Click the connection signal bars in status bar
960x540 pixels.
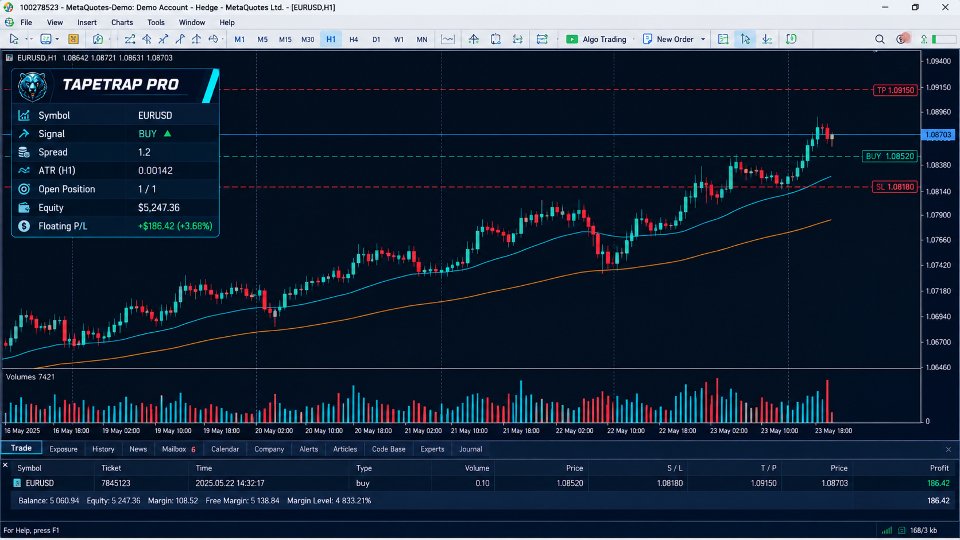[887, 530]
